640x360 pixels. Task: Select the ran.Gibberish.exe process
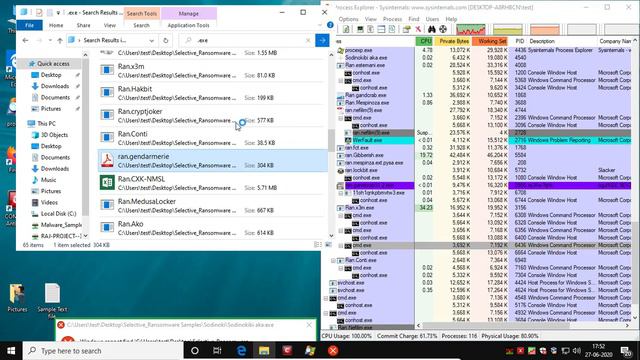(x=483, y=155)
